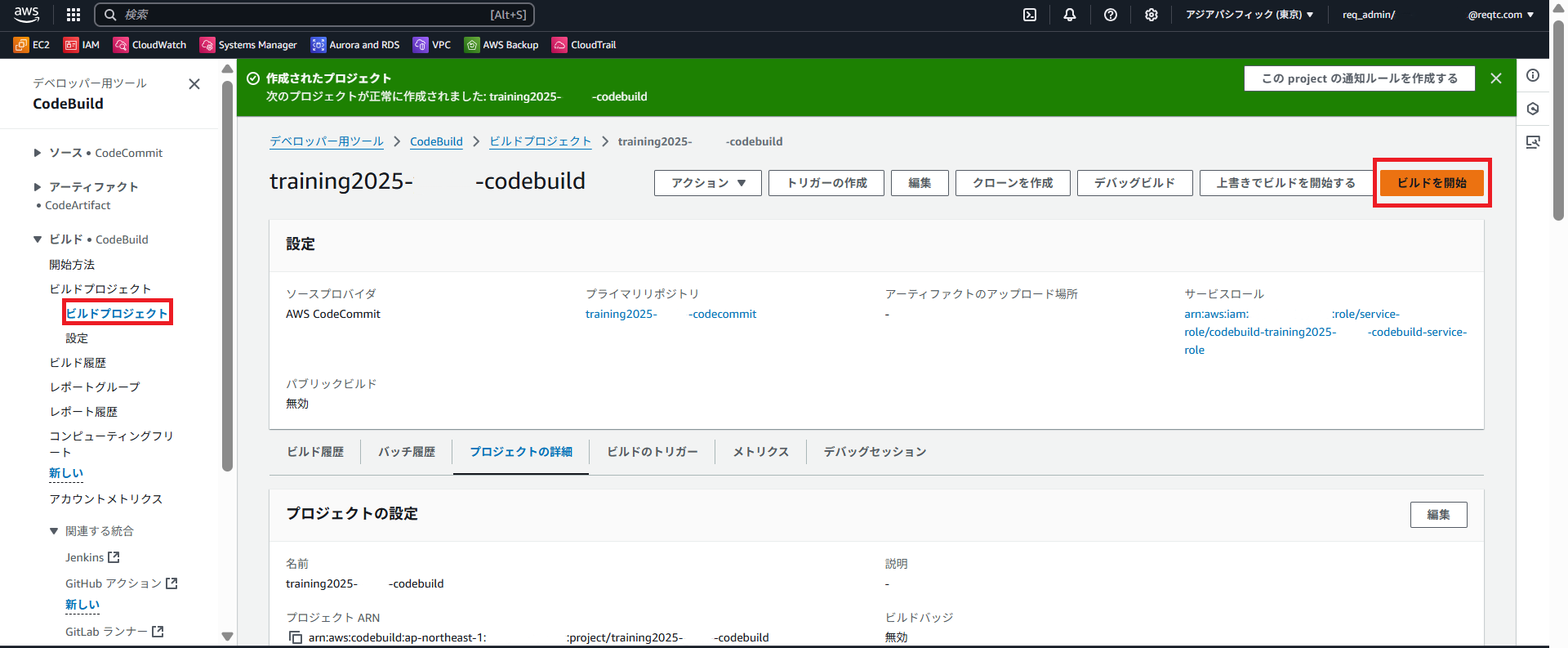1568x648 pixels.
Task: Open account menu req_admin
Action: tap(1437, 15)
